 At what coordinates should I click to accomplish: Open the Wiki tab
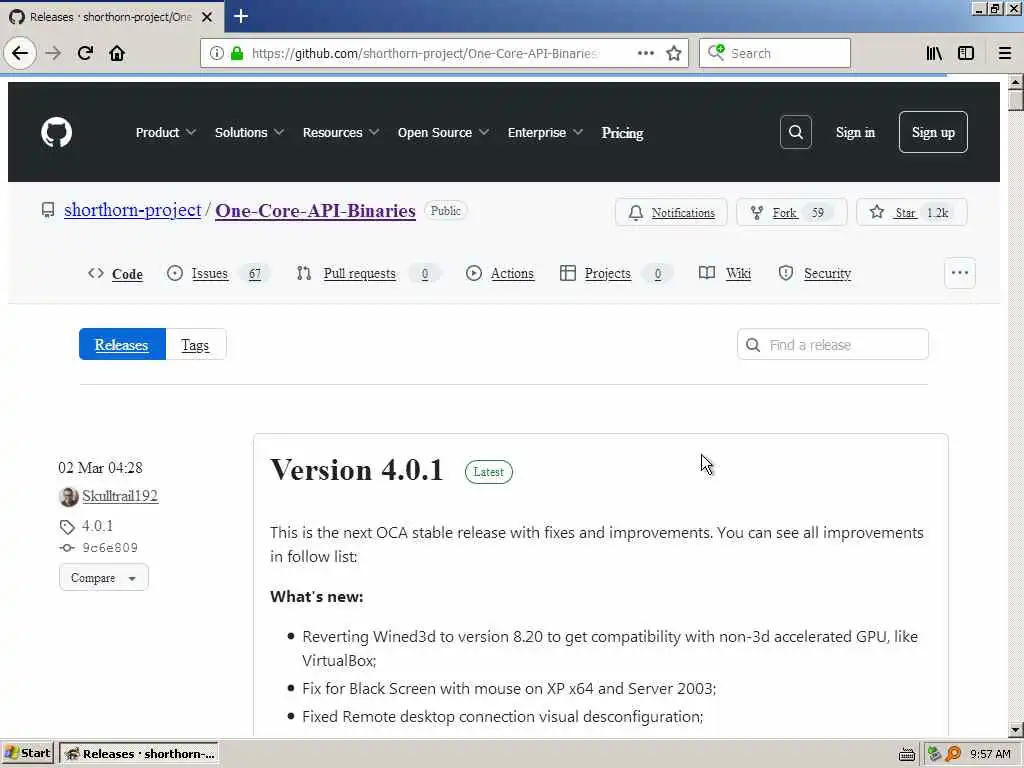[x=725, y=273]
